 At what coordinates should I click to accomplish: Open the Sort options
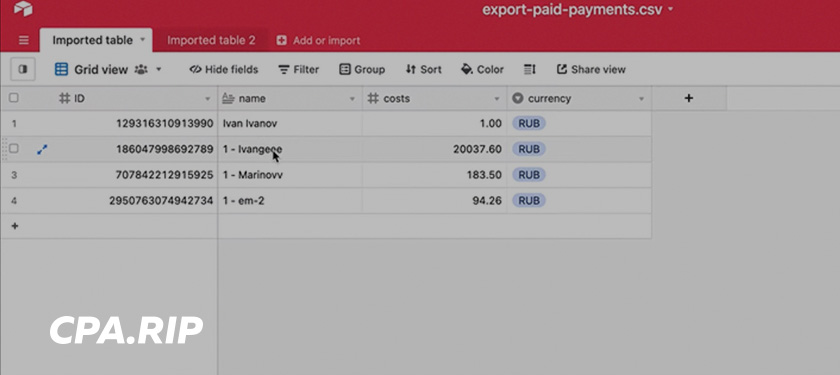tap(423, 69)
